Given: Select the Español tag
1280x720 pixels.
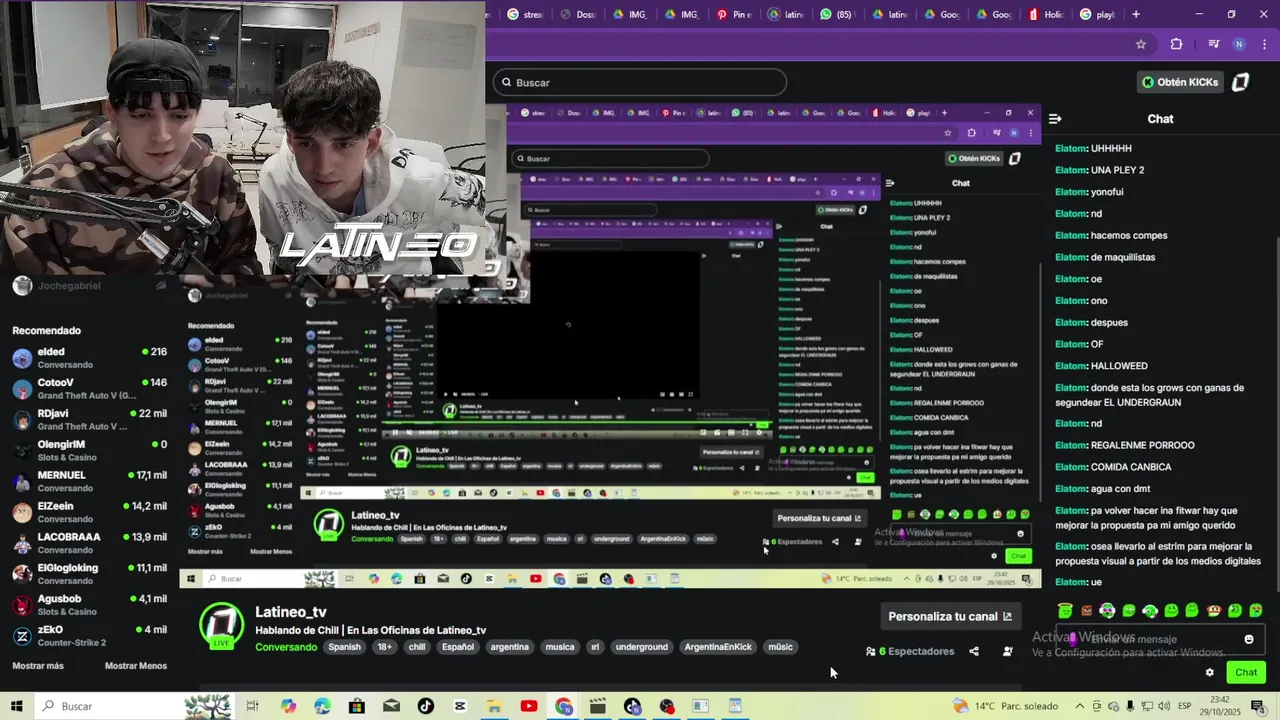Looking at the screenshot, I should (458, 647).
